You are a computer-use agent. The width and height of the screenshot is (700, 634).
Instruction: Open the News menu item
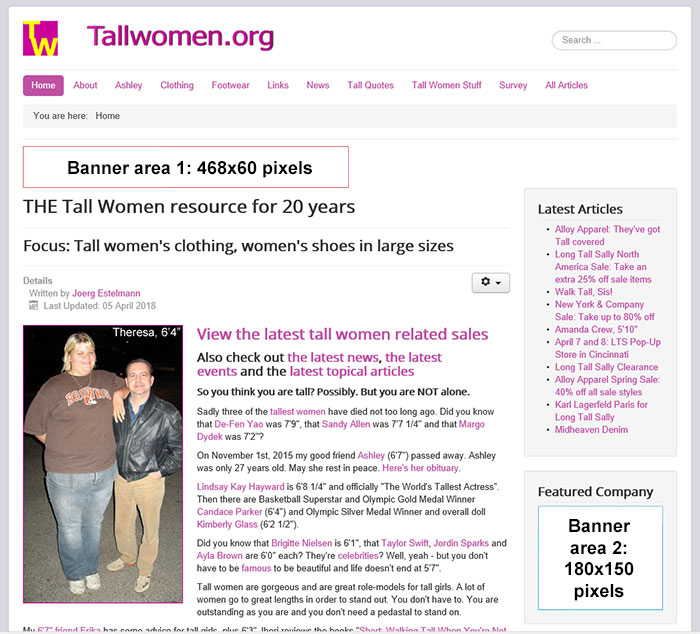(x=318, y=85)
